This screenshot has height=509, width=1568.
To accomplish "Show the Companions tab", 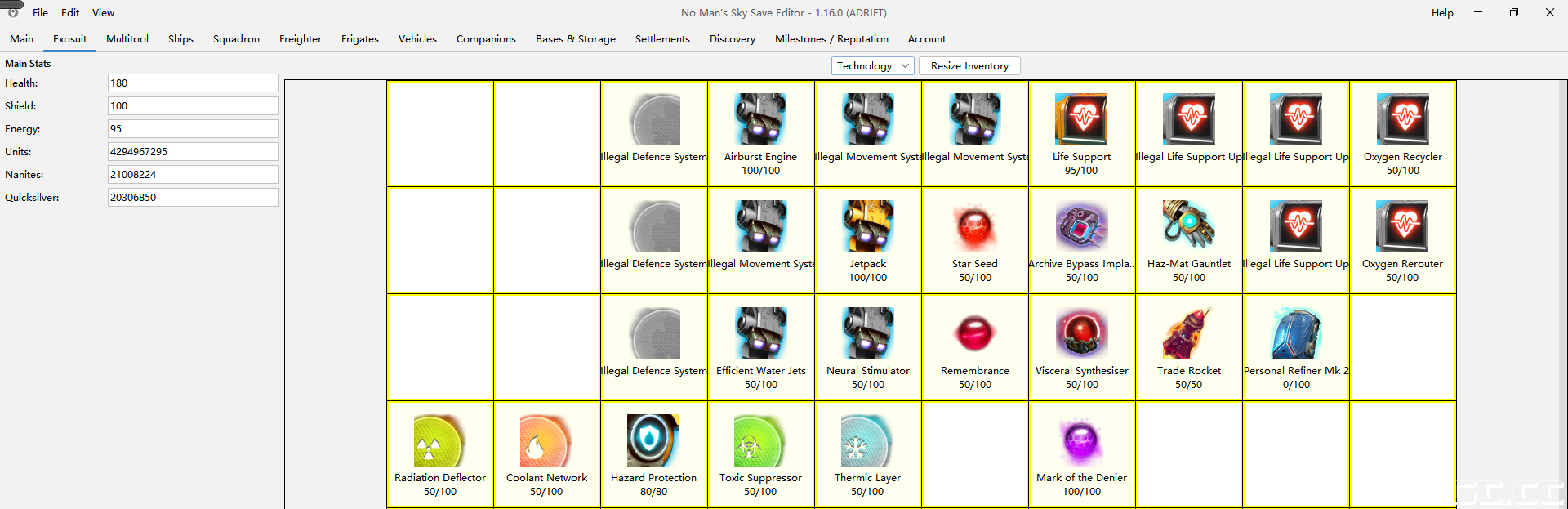I will 486,39.
